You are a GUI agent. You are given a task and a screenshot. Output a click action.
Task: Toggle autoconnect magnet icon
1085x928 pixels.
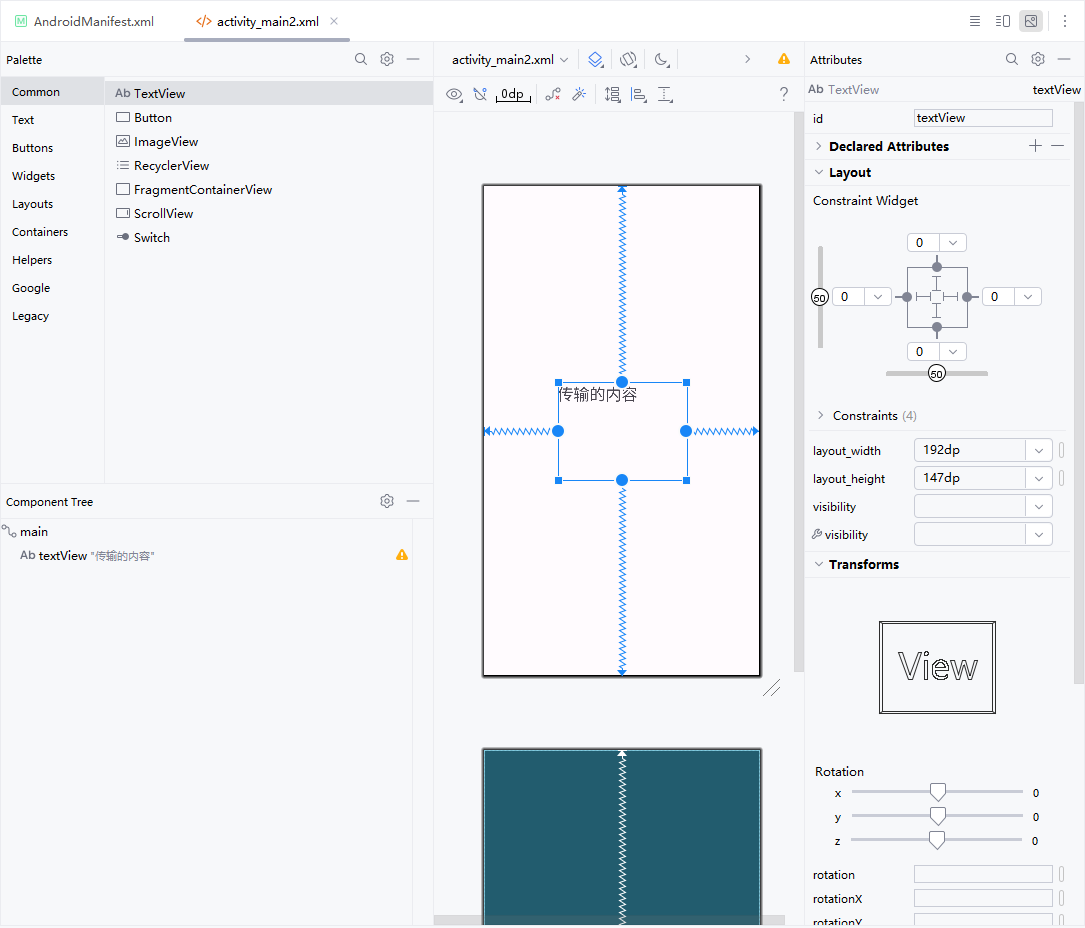point(480,94)
